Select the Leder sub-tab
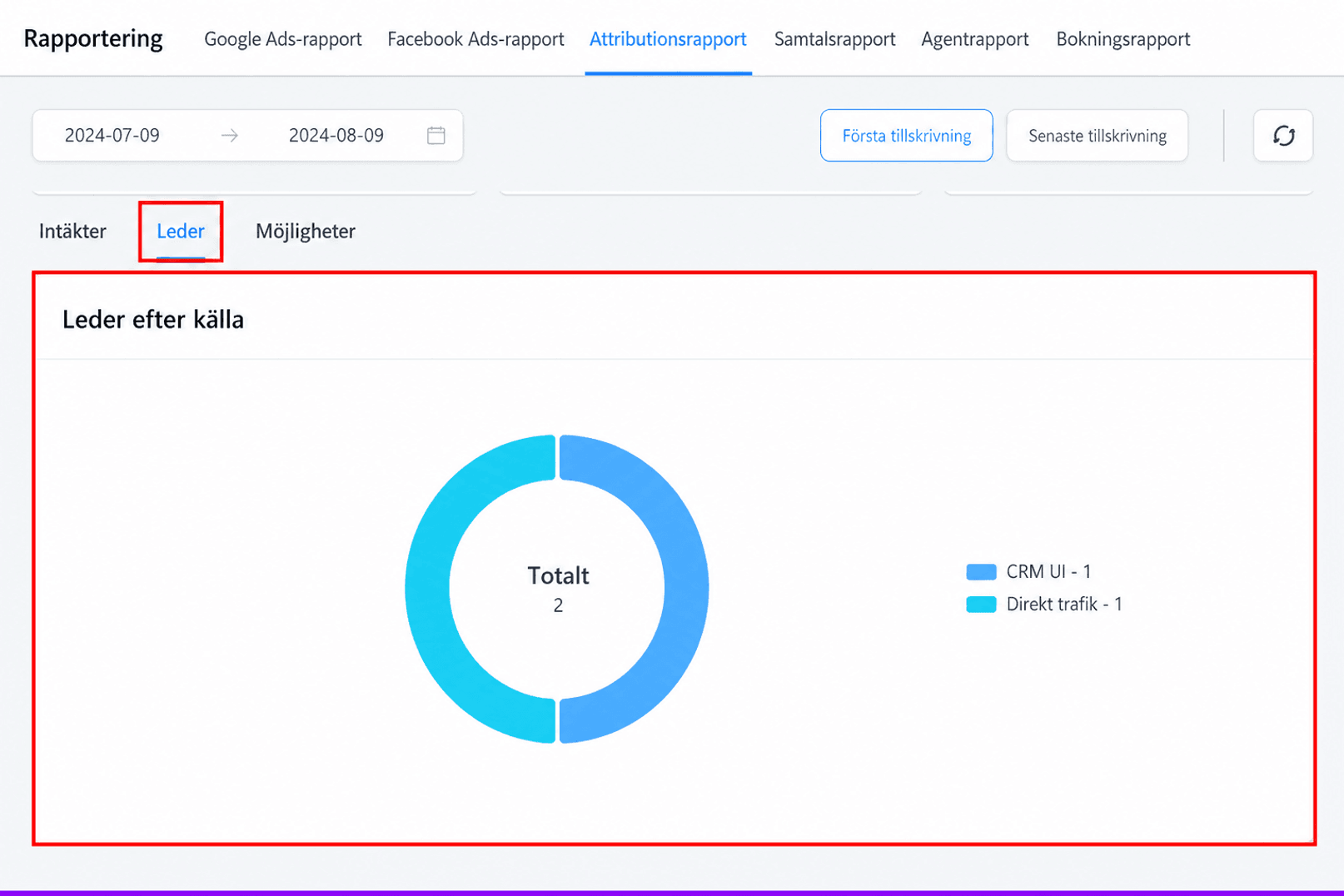Screen dimensions: 1344x896 (181, 231)
